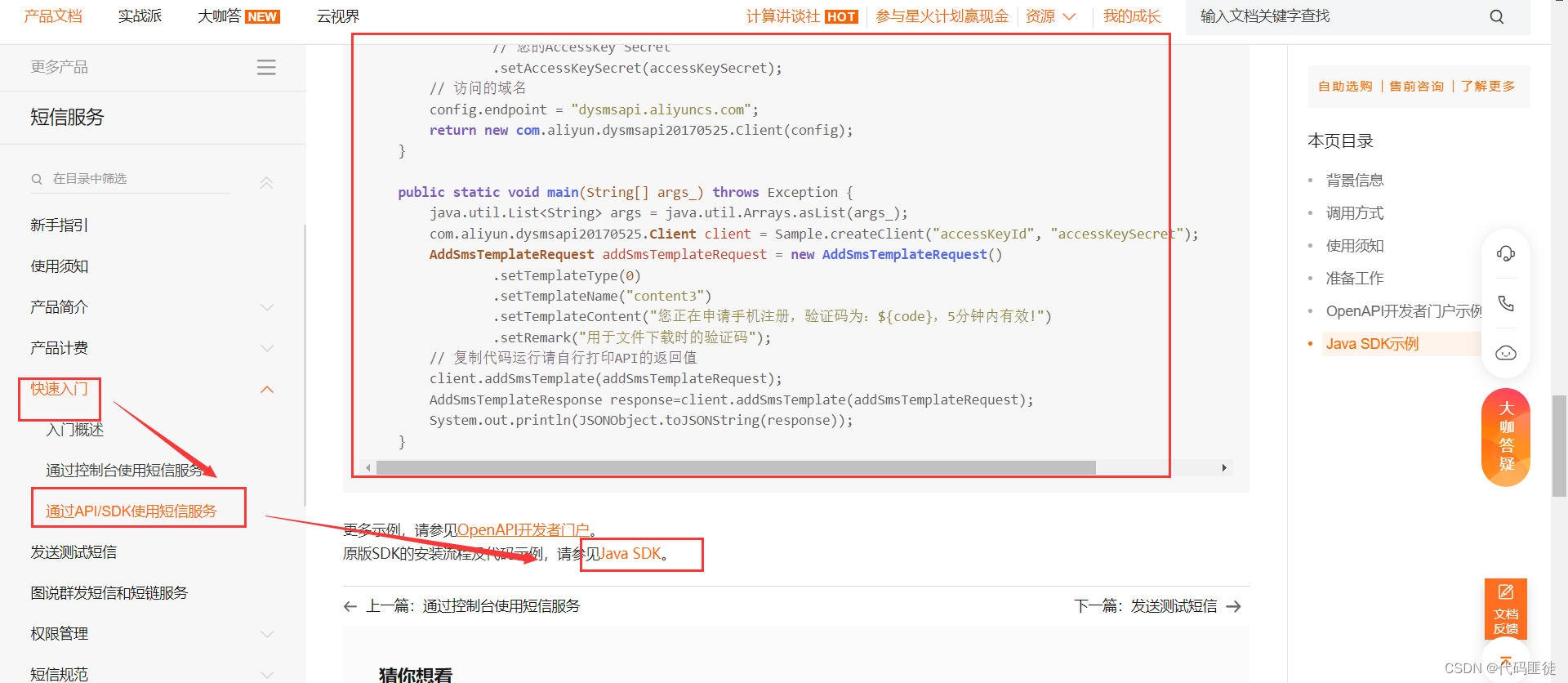Click the code block horizontal scrollbar

[736, 468]
